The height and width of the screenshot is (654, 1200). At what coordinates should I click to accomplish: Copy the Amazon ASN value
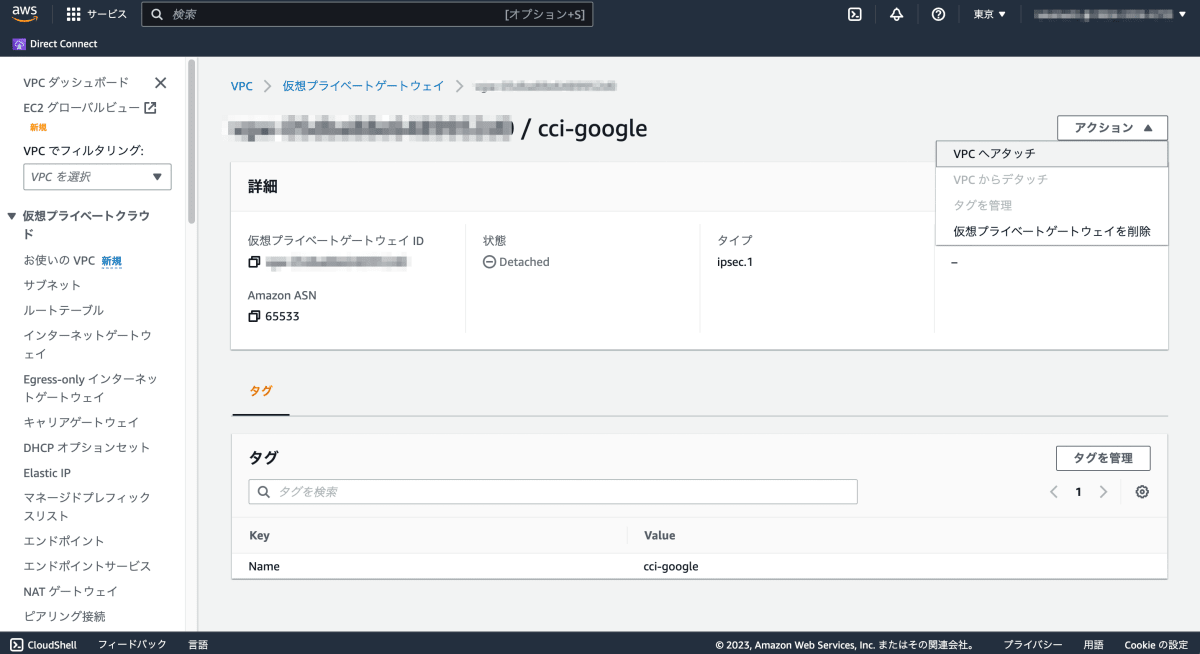254,316
